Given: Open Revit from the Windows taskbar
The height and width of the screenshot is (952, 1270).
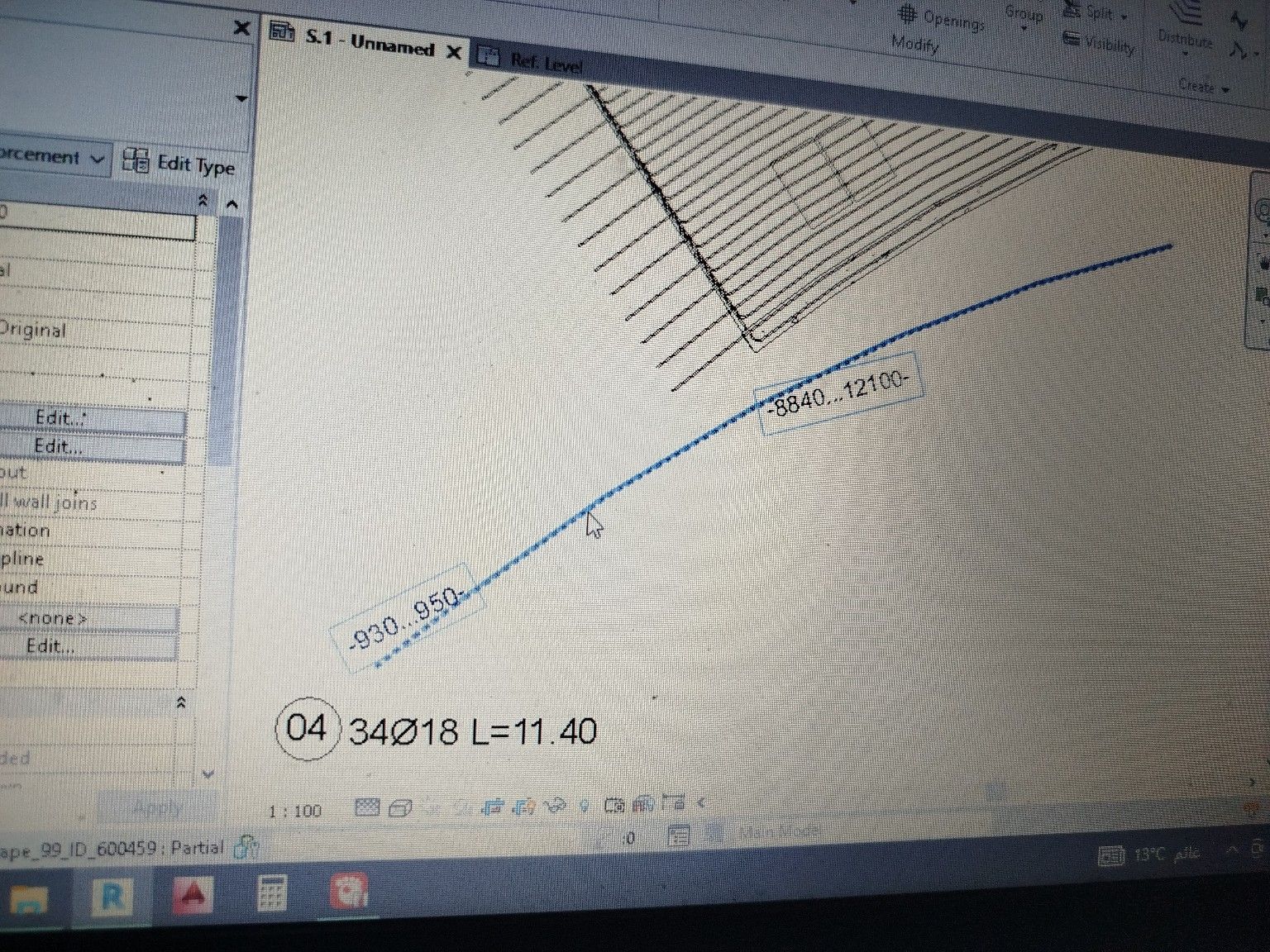Looking at the screenshot, I should tap(112, 896).
